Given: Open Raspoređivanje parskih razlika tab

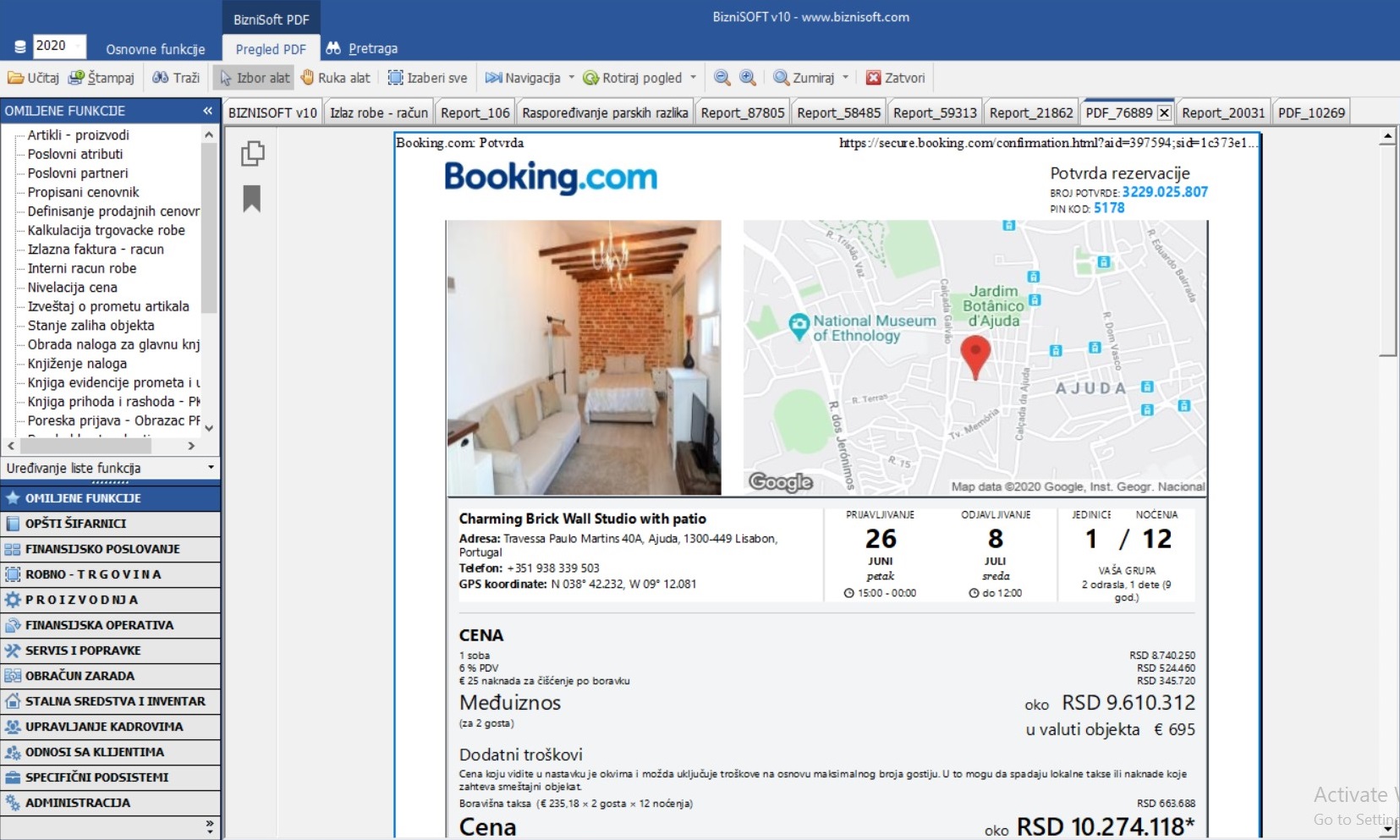Looking at the screenshot, I should point(605,113).
